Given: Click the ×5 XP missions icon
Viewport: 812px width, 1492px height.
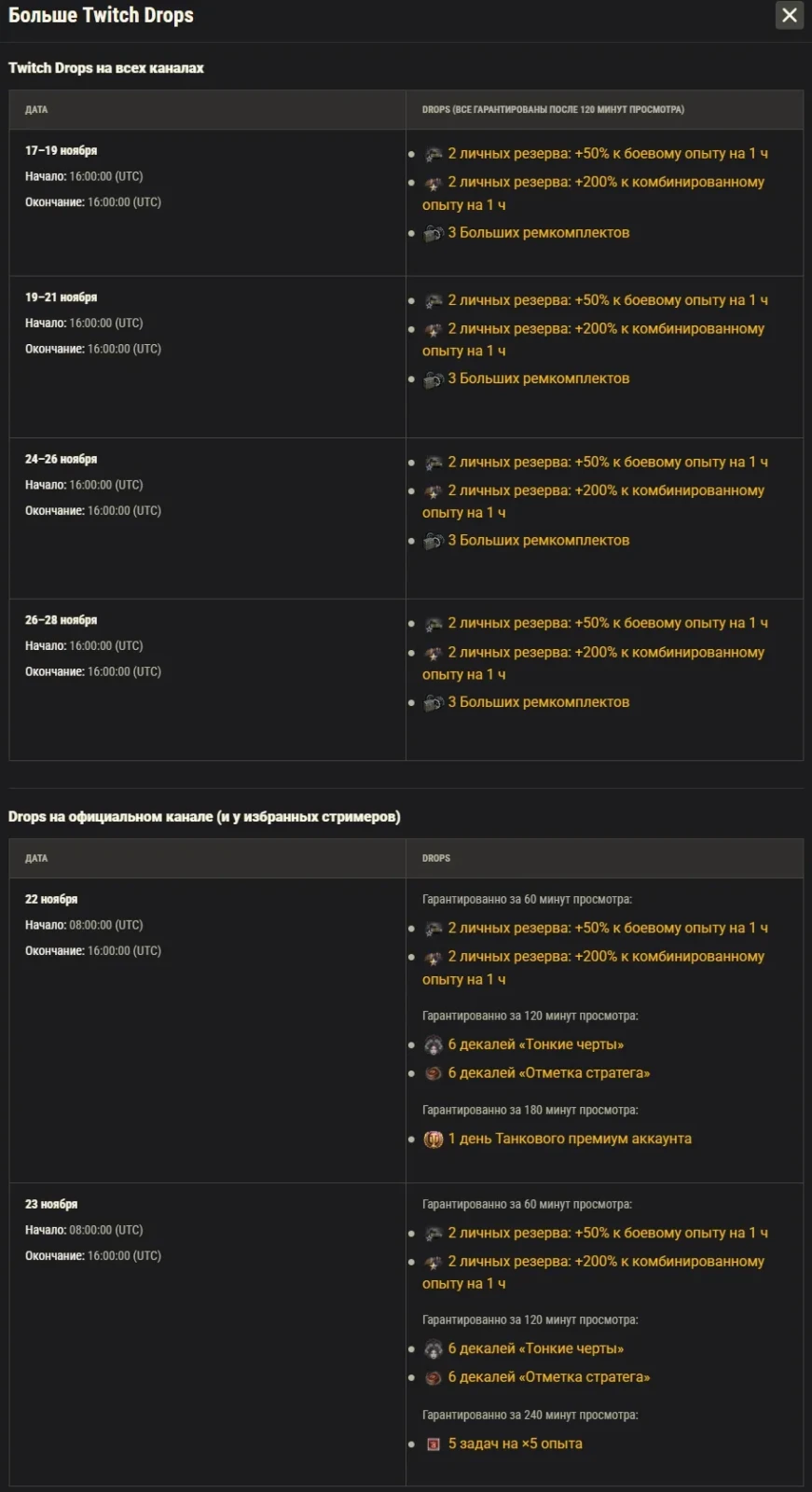Looking at the screenshot, I should (x=434, y=1444).
